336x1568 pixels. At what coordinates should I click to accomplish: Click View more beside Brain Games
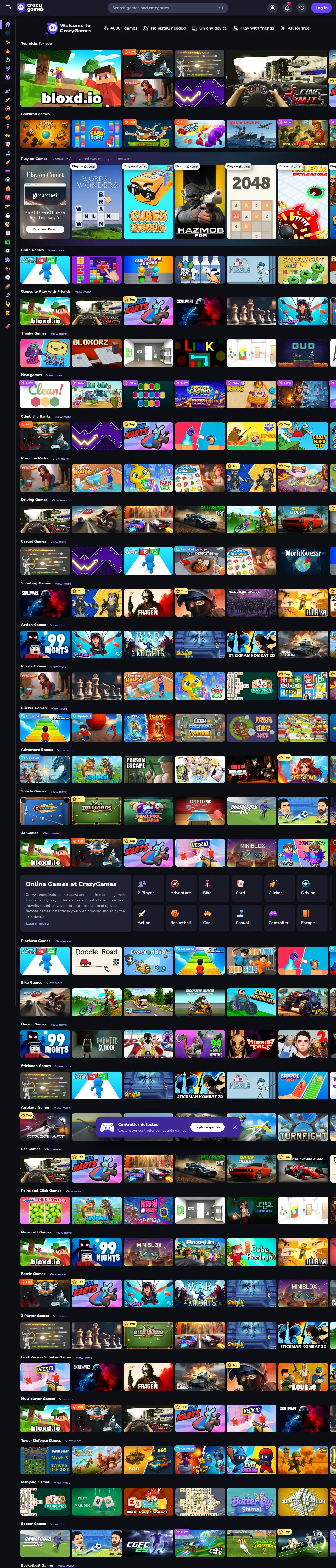[56, 250]
